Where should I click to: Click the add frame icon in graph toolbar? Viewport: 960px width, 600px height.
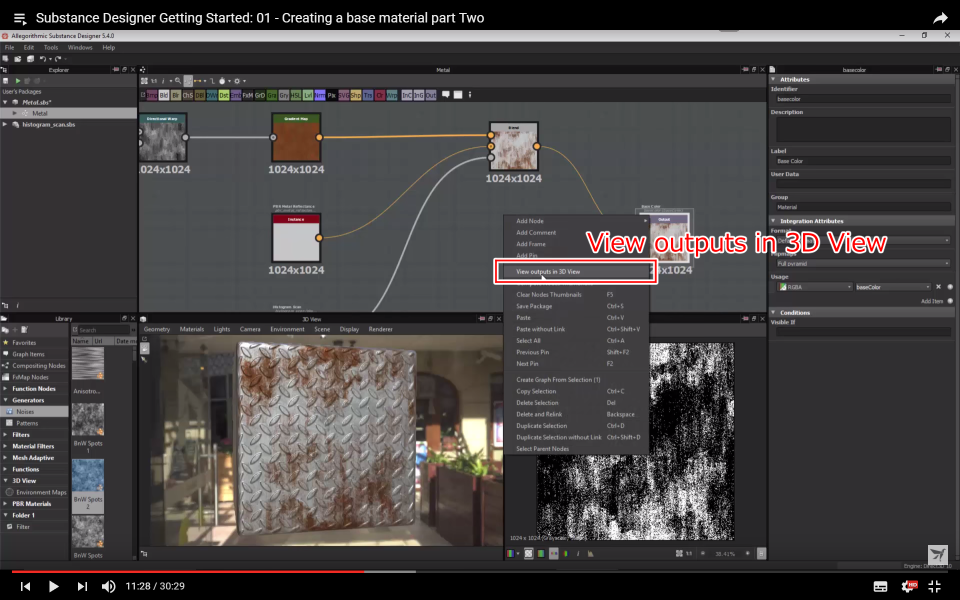(x=458, y=95)
